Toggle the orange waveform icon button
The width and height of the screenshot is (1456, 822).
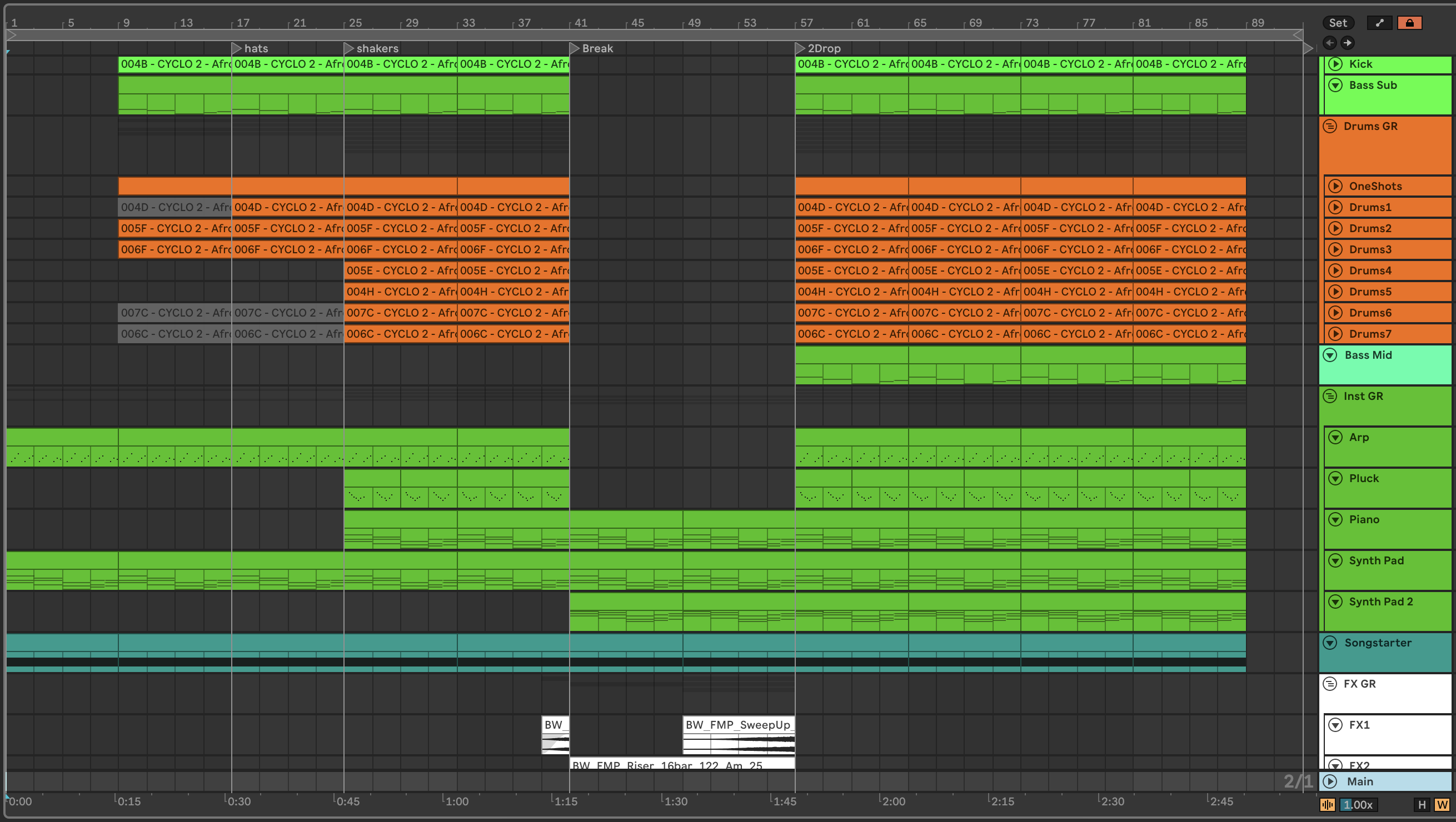click(1327, 804)
